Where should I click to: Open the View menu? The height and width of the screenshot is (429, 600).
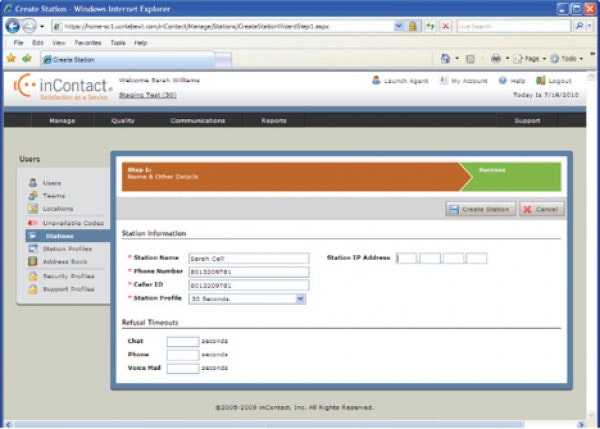[x=59, y=42]
